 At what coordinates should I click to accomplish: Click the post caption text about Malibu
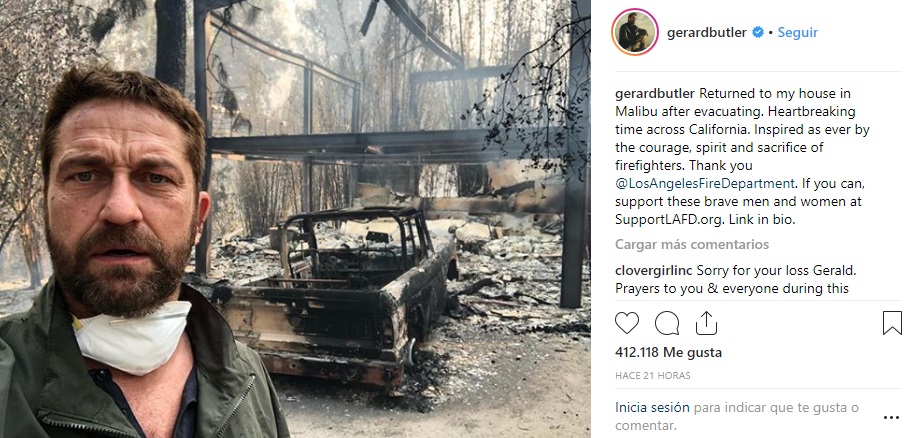[742, 157]
